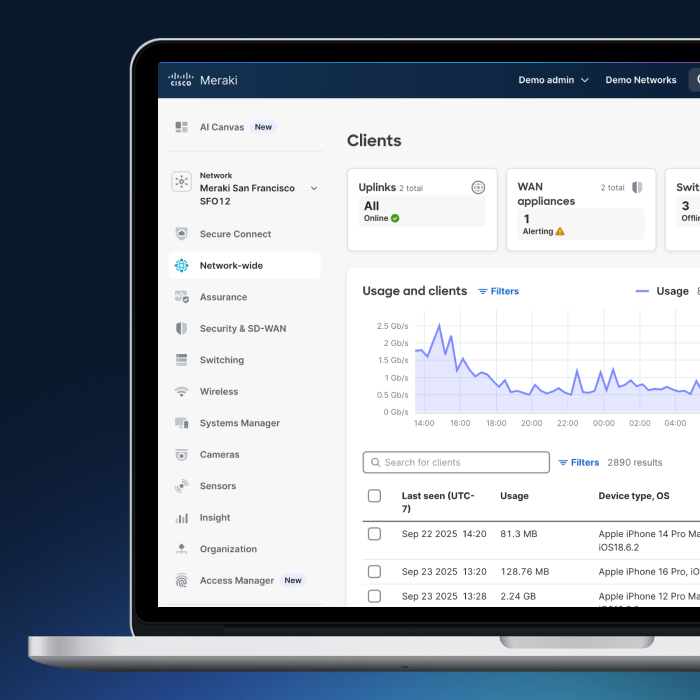
Task: Click the Insight bar chart icon
Action: [x=181, y=518]
